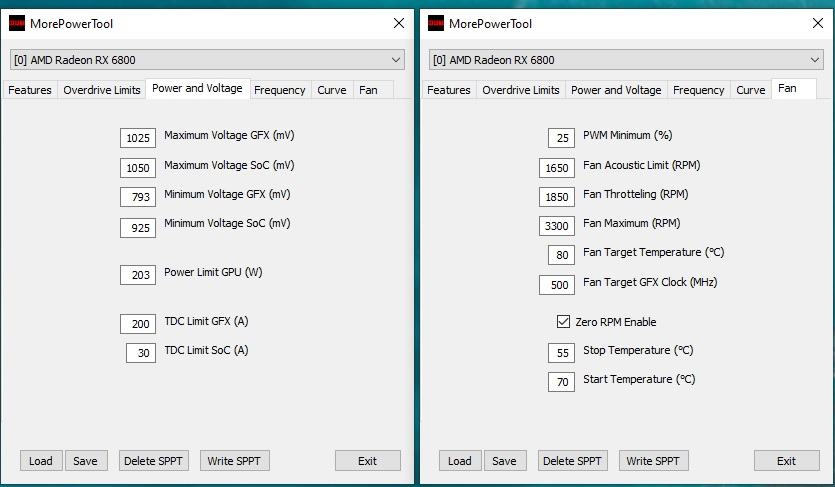Click the TDC Limit GFX field (200)
The width and height of the screenshot is (835, 487).
[138, 324]
